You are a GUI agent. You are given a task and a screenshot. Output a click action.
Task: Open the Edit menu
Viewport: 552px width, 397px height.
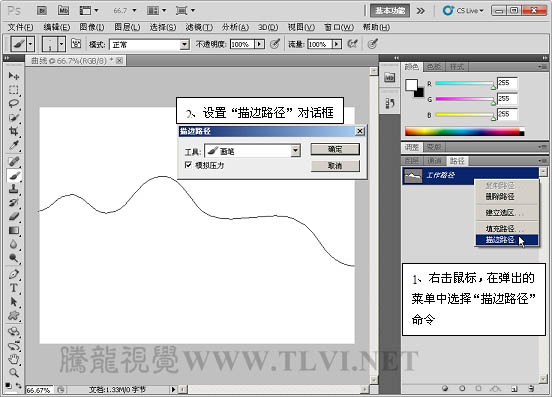pyautogui.click(x=56, y=27)
